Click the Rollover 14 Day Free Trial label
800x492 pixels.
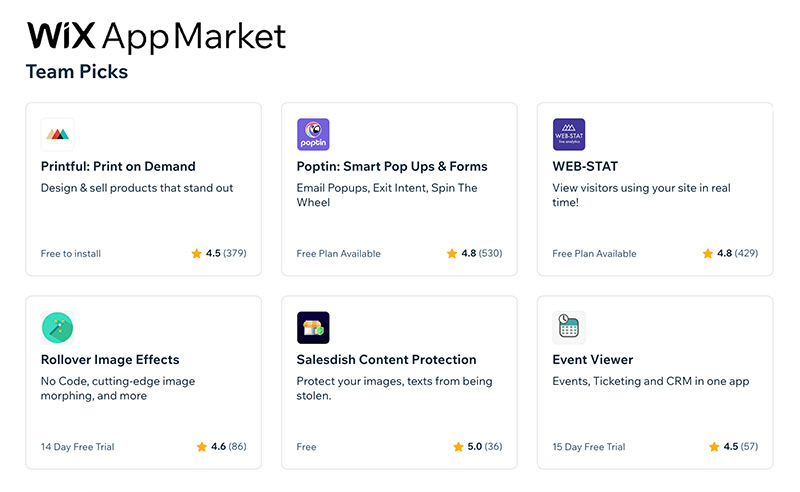pos(77,447)
